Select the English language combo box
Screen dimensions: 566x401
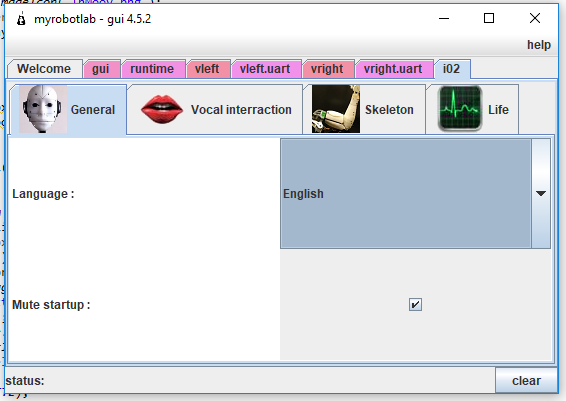415,193
